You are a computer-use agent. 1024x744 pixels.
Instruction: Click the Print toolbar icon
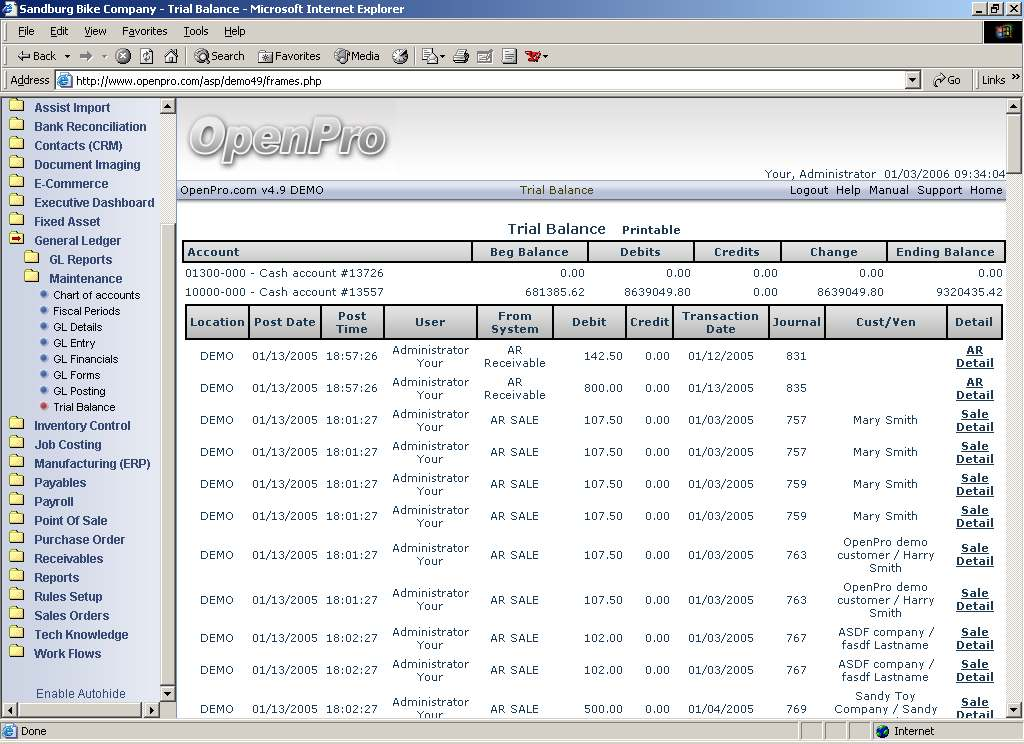(x=461, y=56)
